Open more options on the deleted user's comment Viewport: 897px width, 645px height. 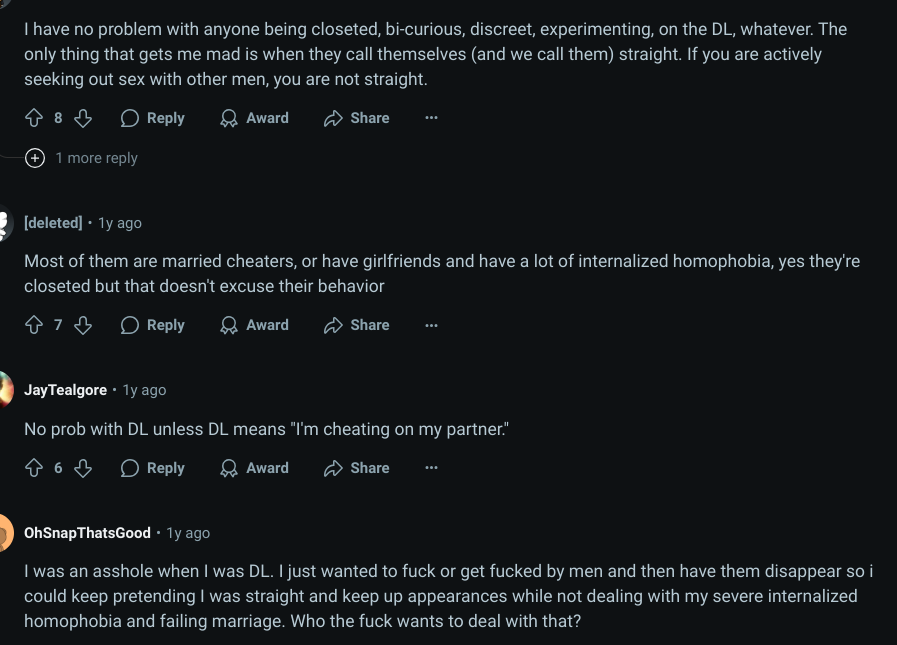click(431, 325)
